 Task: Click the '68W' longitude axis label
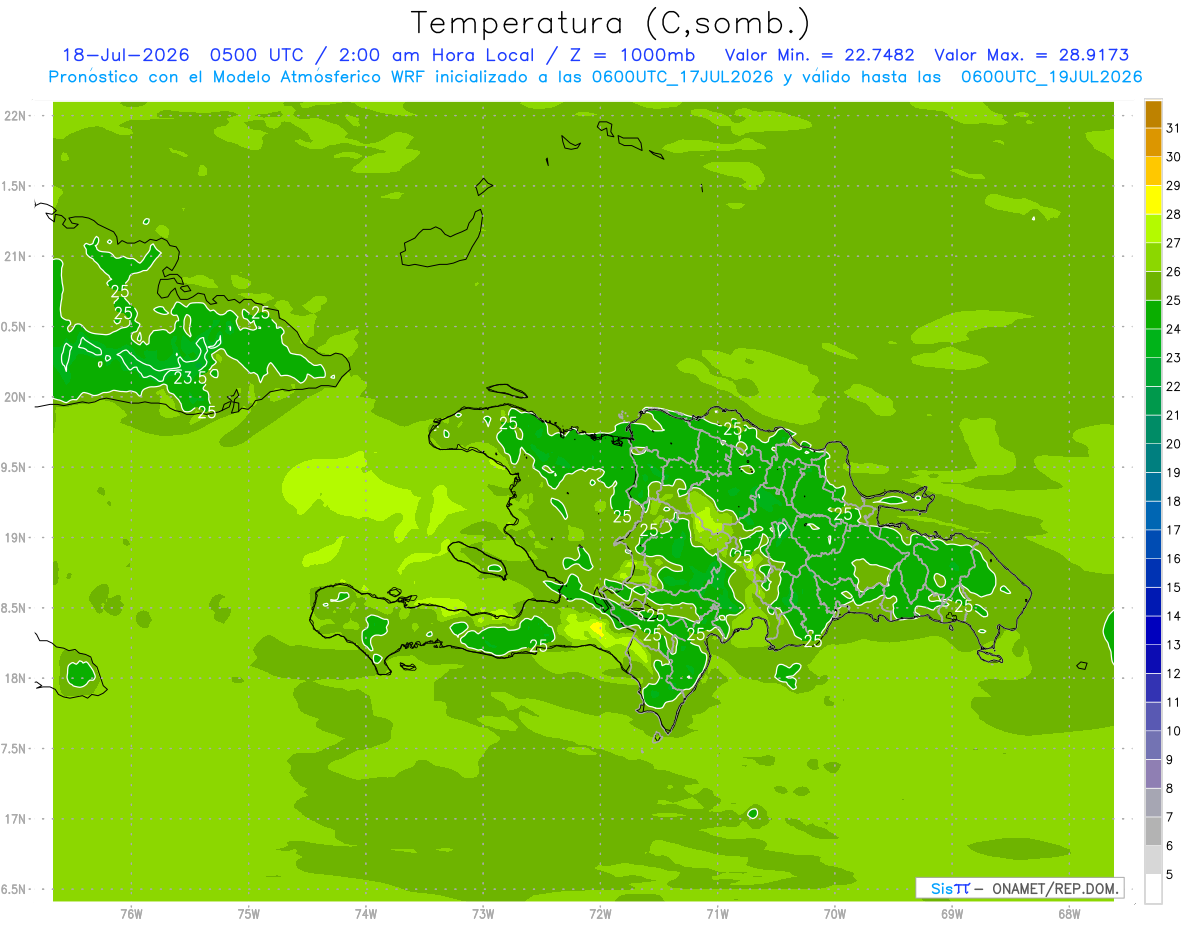tap(1069, 914)
